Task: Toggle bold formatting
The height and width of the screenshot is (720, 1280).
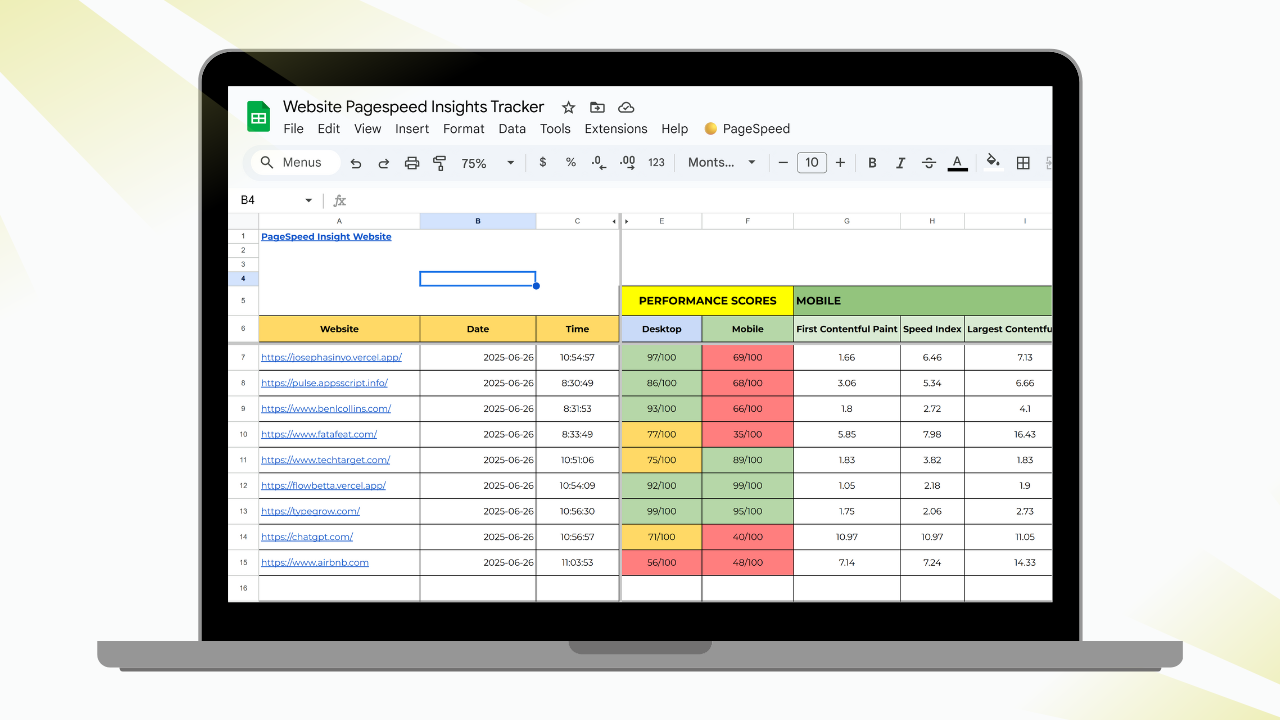Action: coord(872,163)
